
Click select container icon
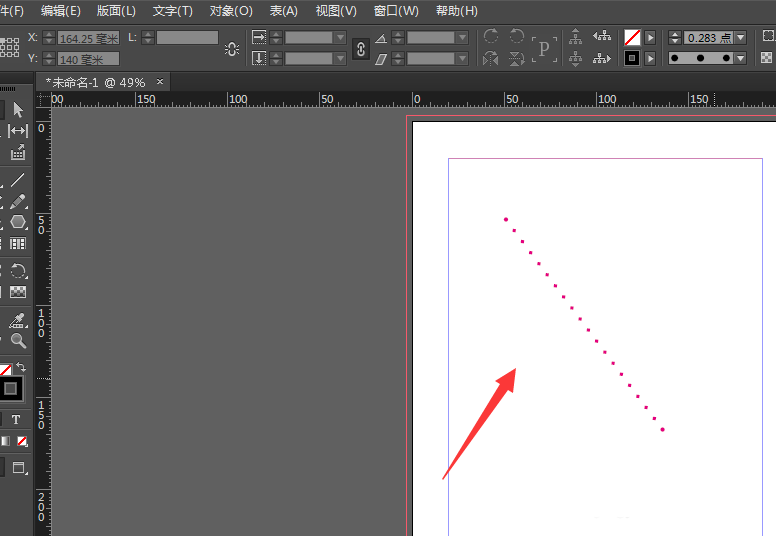point(575,36)
